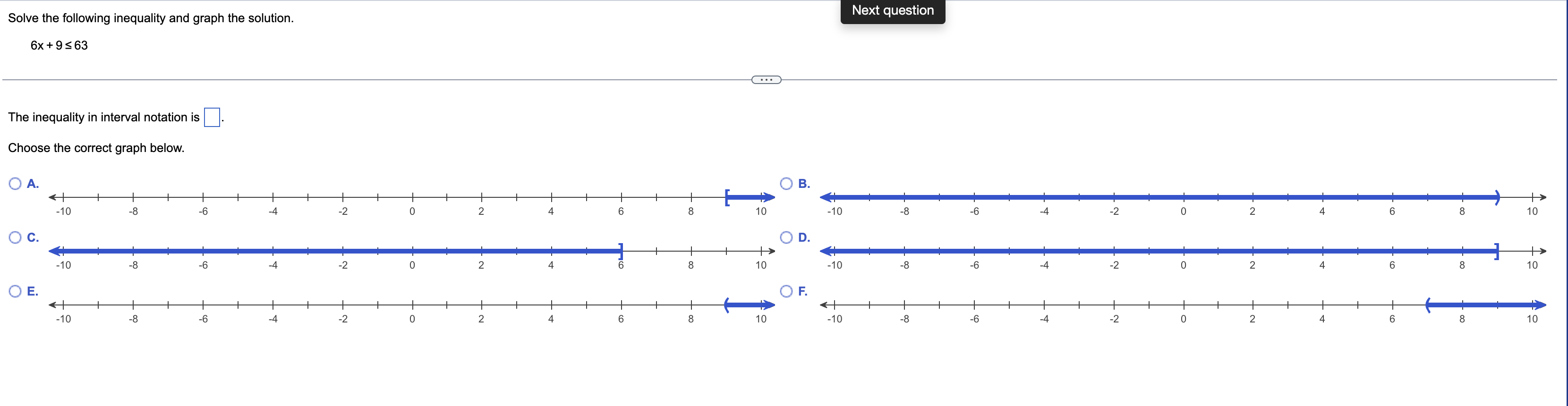Select radio button for graph D
The width and height of the screenshot is (1568, 406).
pyautogui.click(x=786, y=237)
